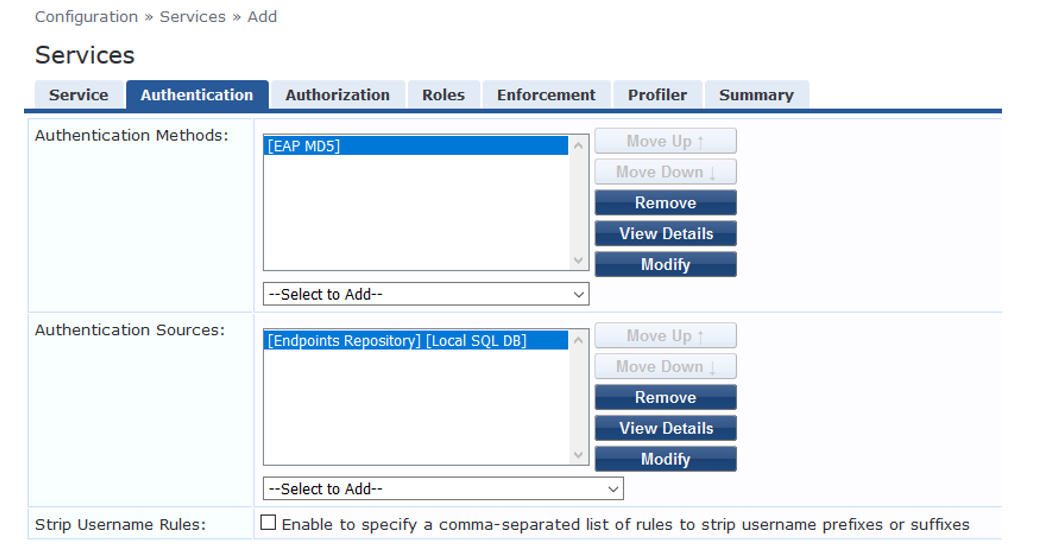Click Move Down for Authentication Methods
Image resolution: width=1063 pixels, height=549 pixels.
click(666, 172)
